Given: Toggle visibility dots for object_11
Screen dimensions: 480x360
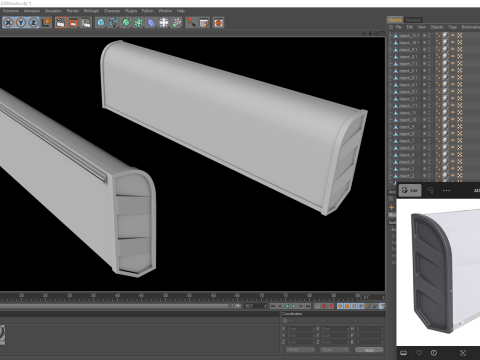Looking at the screenshot, I should [429, 113].
